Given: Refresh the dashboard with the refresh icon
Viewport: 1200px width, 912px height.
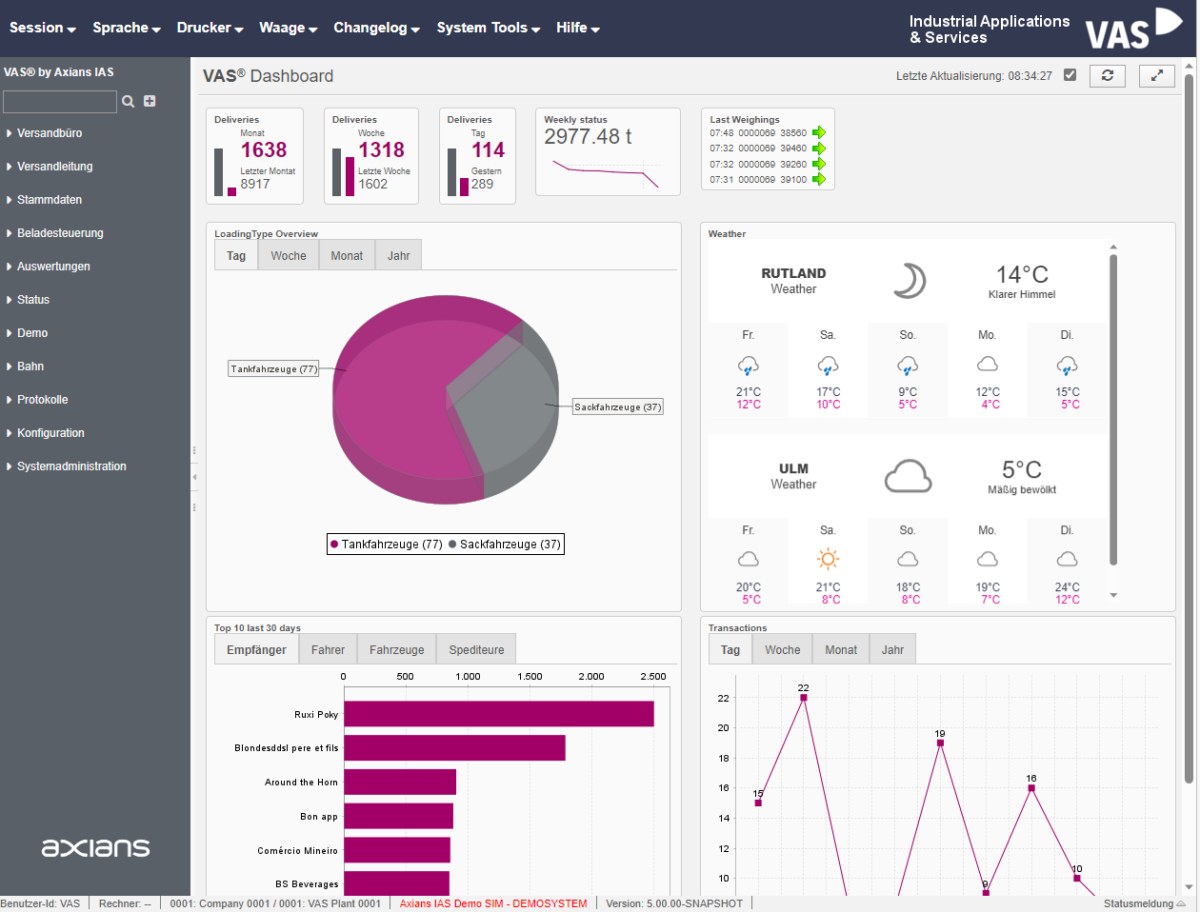Looking at the screenshot, I should click(x=1107, y=75).
